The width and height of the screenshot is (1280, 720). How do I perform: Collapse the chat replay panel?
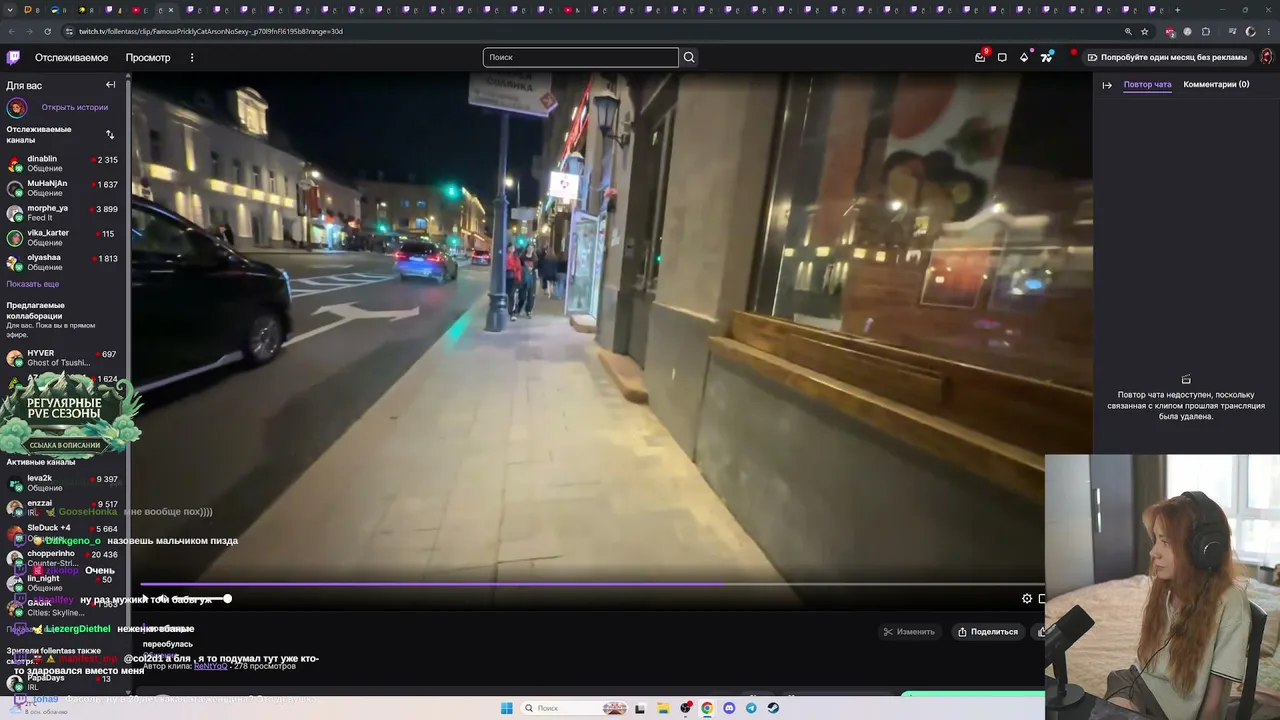(1107, 85)
